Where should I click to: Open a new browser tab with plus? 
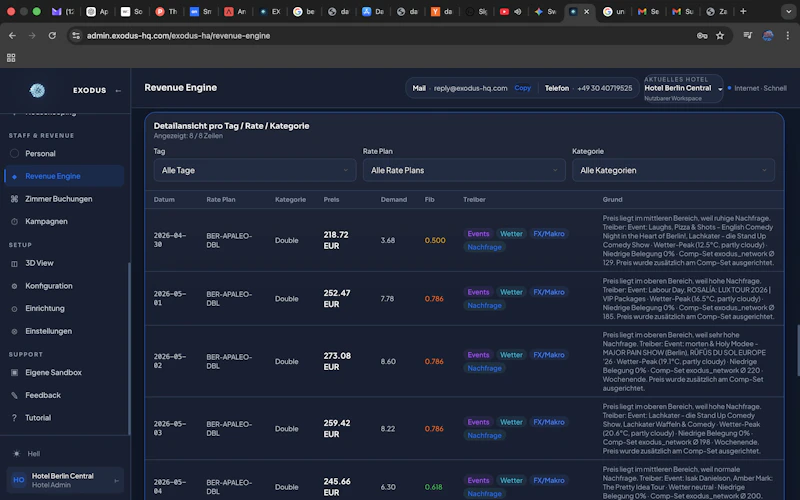click(743, 11)
